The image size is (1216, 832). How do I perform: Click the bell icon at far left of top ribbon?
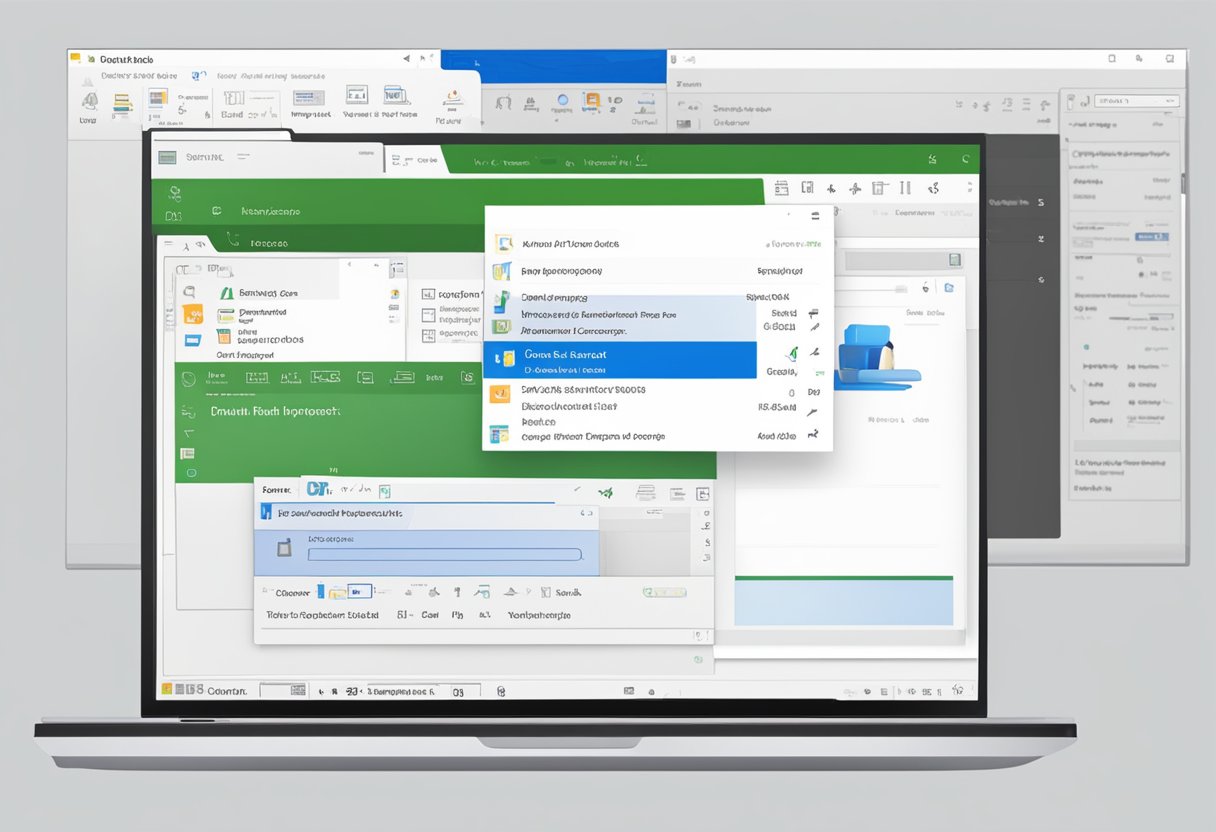coord(90,101)
